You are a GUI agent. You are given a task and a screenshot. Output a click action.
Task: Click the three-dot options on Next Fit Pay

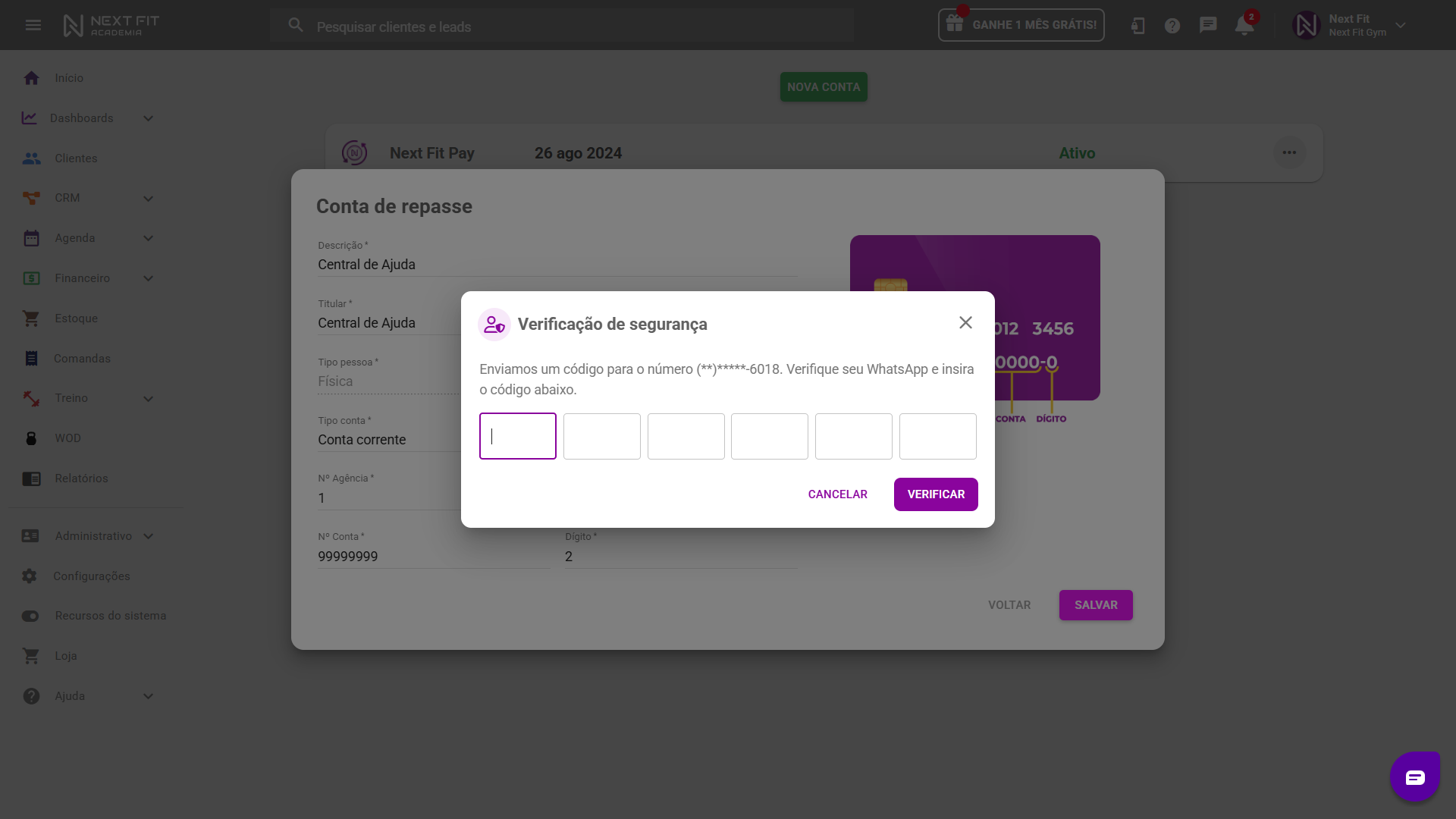[x=1289, y=152]
